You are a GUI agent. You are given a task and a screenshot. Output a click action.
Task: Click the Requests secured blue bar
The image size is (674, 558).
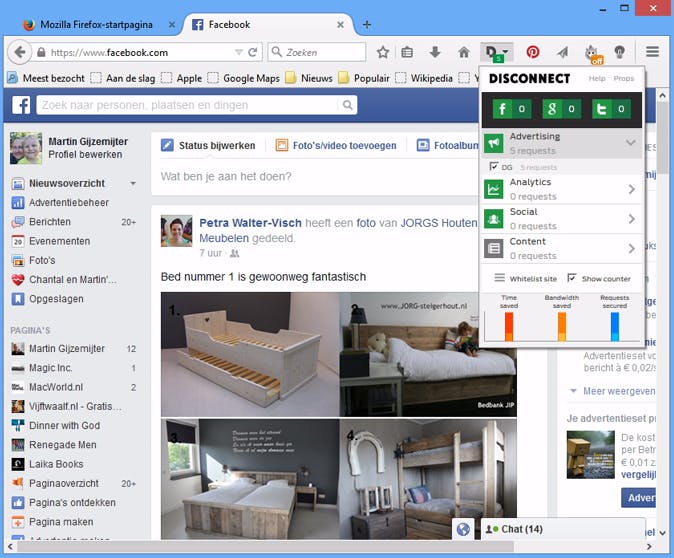(615, 326)
